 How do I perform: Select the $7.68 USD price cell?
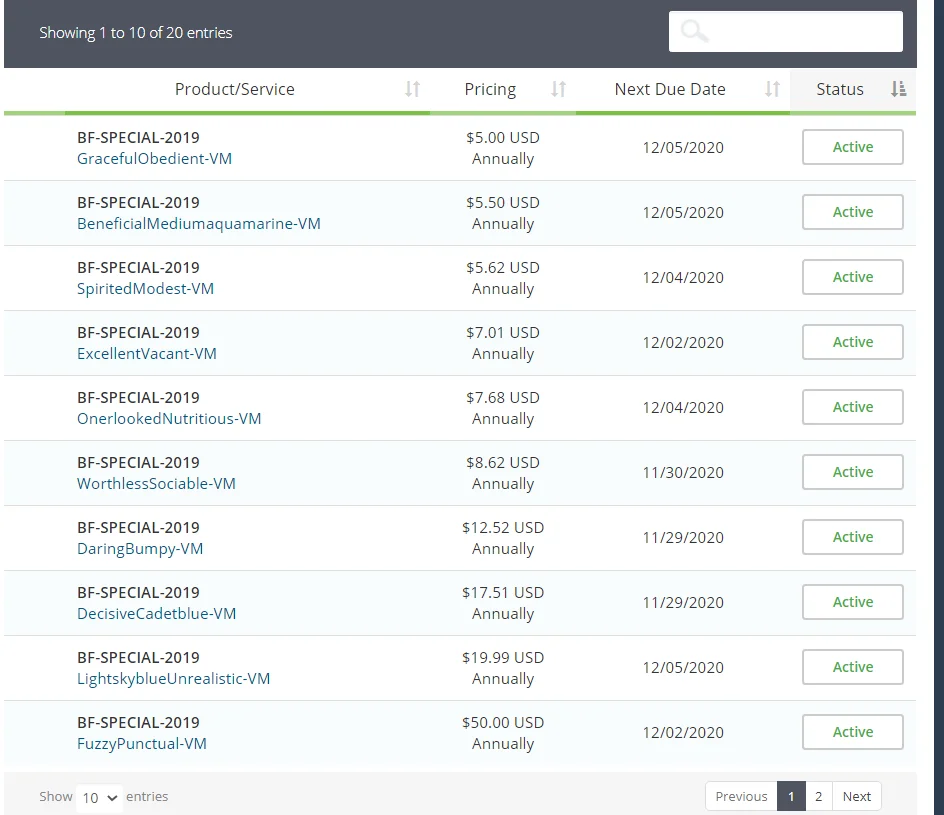coord(503,408)
